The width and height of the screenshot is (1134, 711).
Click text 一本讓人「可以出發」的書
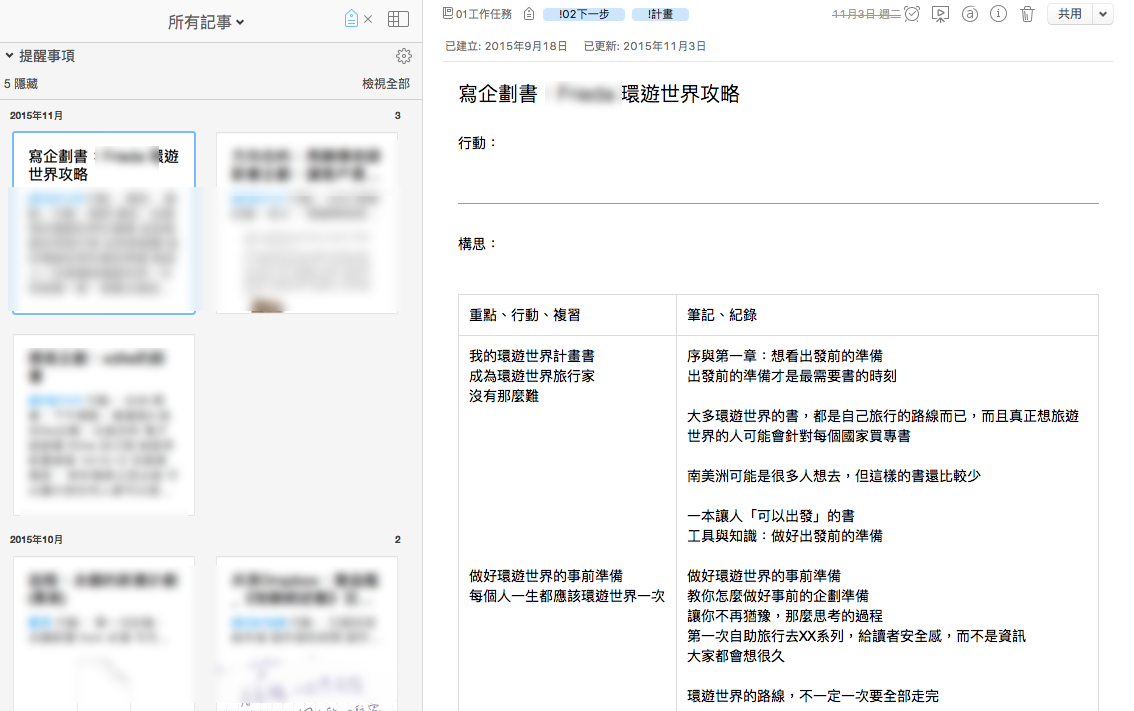771,516
